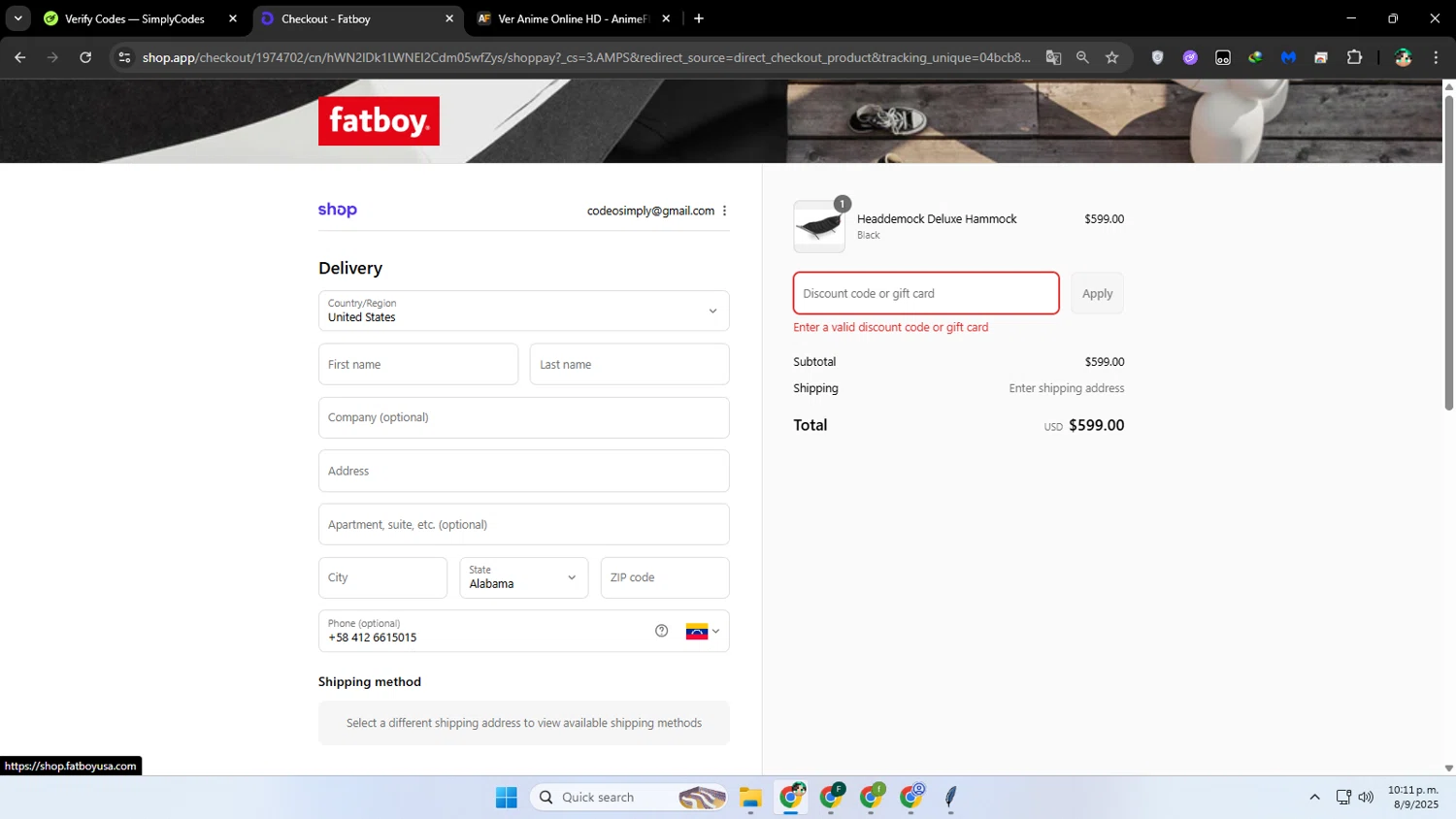
Task: Click the translate page icon
Action: coord(1053,57)
